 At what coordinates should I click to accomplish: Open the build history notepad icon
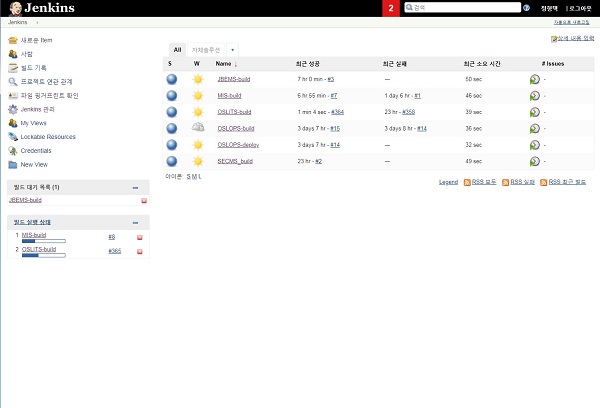click(13, 68)
